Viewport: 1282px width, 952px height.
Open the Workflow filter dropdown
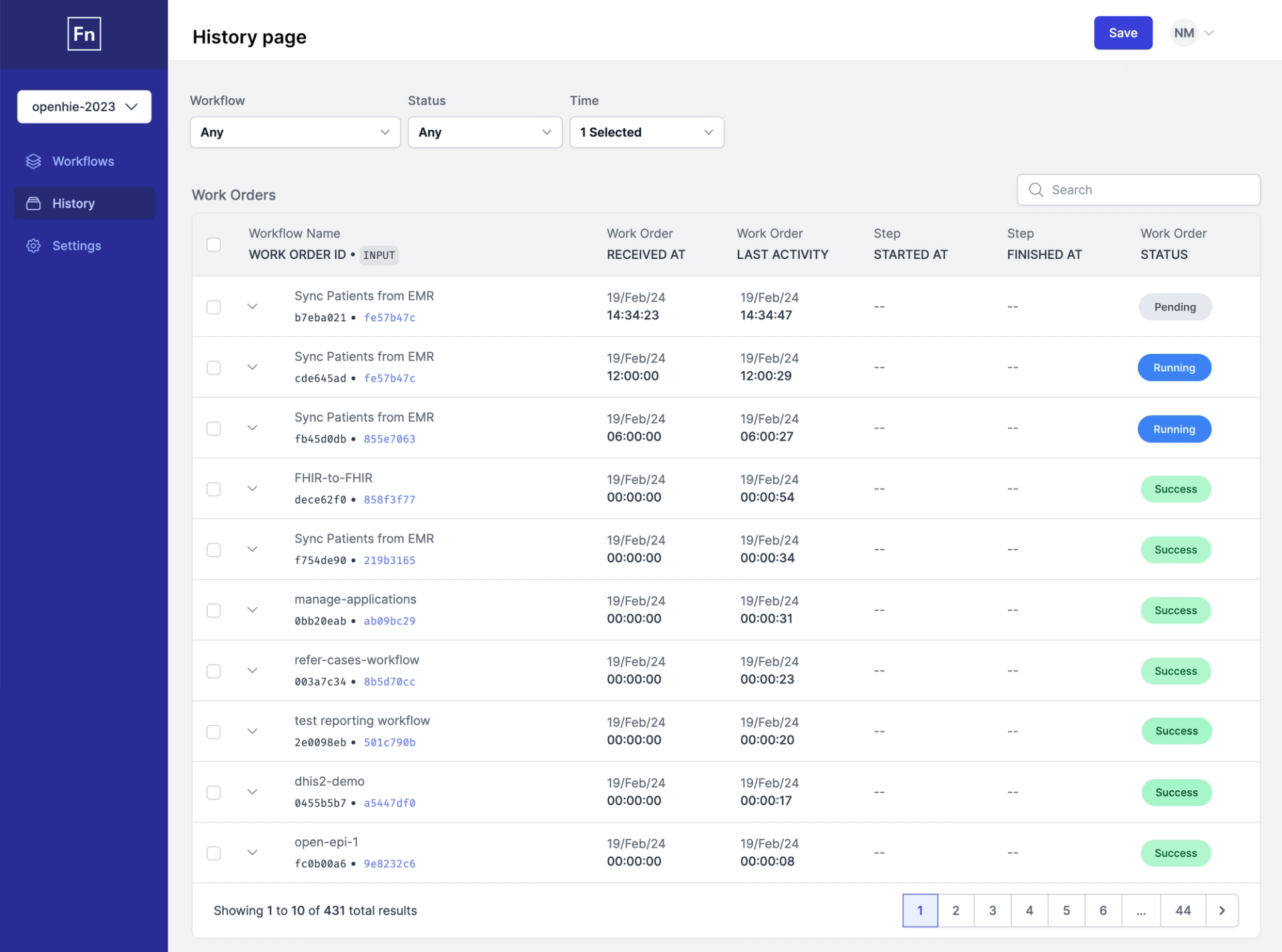tap(295, 132)
